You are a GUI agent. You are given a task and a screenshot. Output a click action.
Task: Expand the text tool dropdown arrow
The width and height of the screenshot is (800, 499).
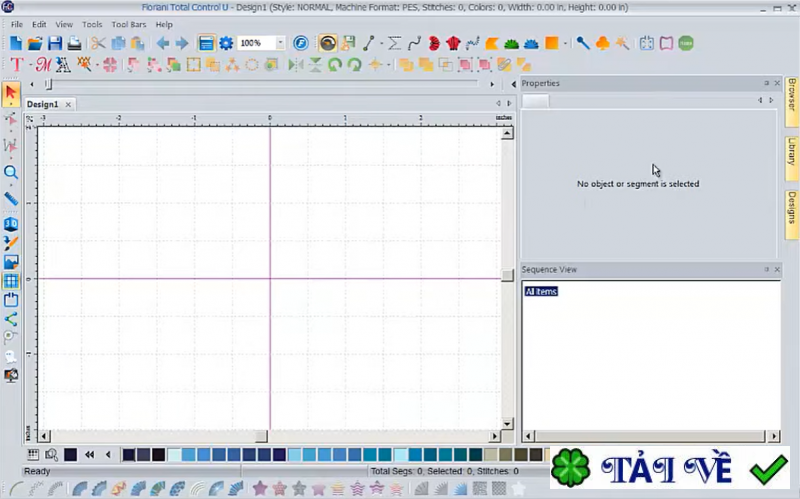(x=30, y=65)
